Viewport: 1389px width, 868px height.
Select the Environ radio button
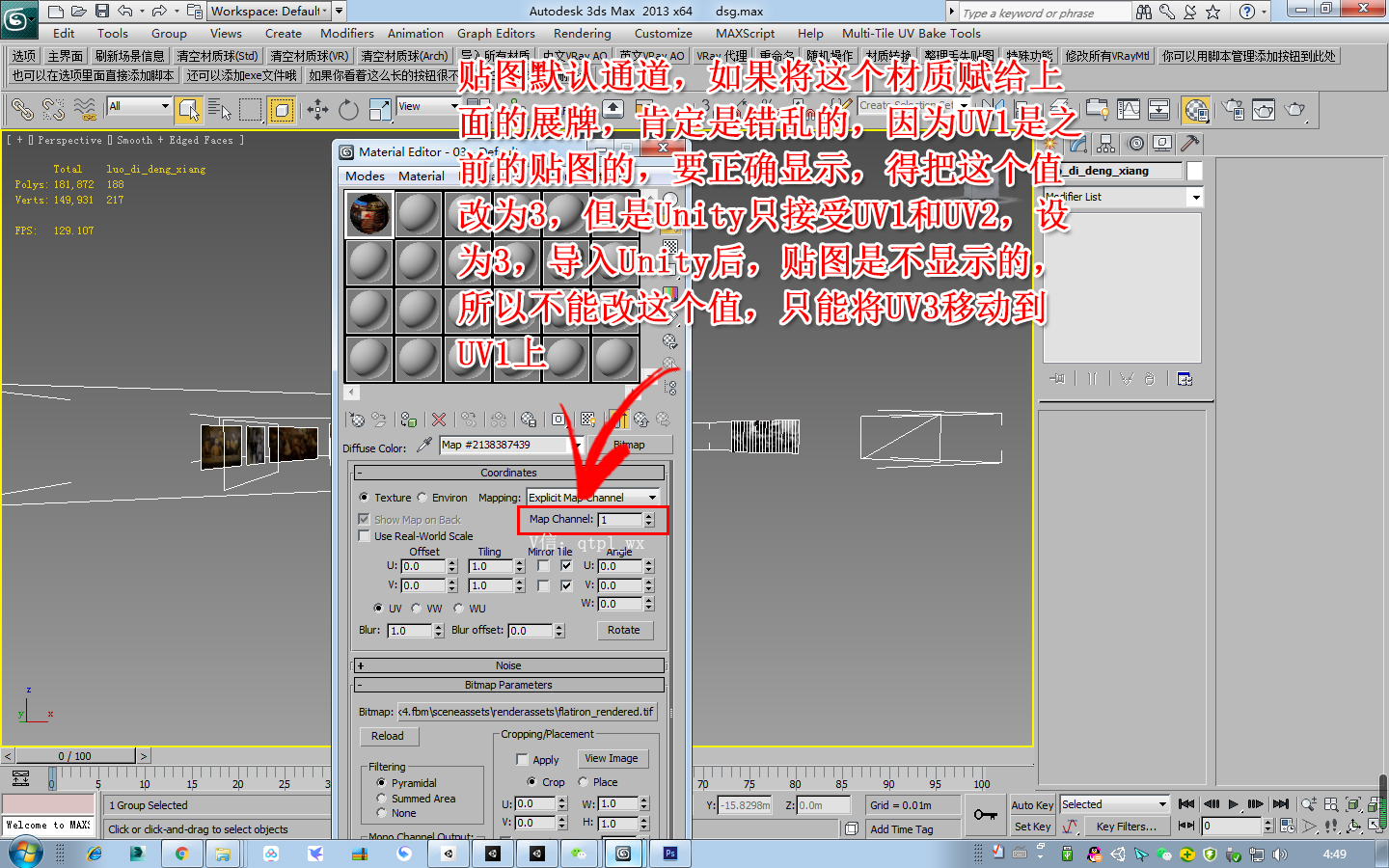tap(422, 498)
